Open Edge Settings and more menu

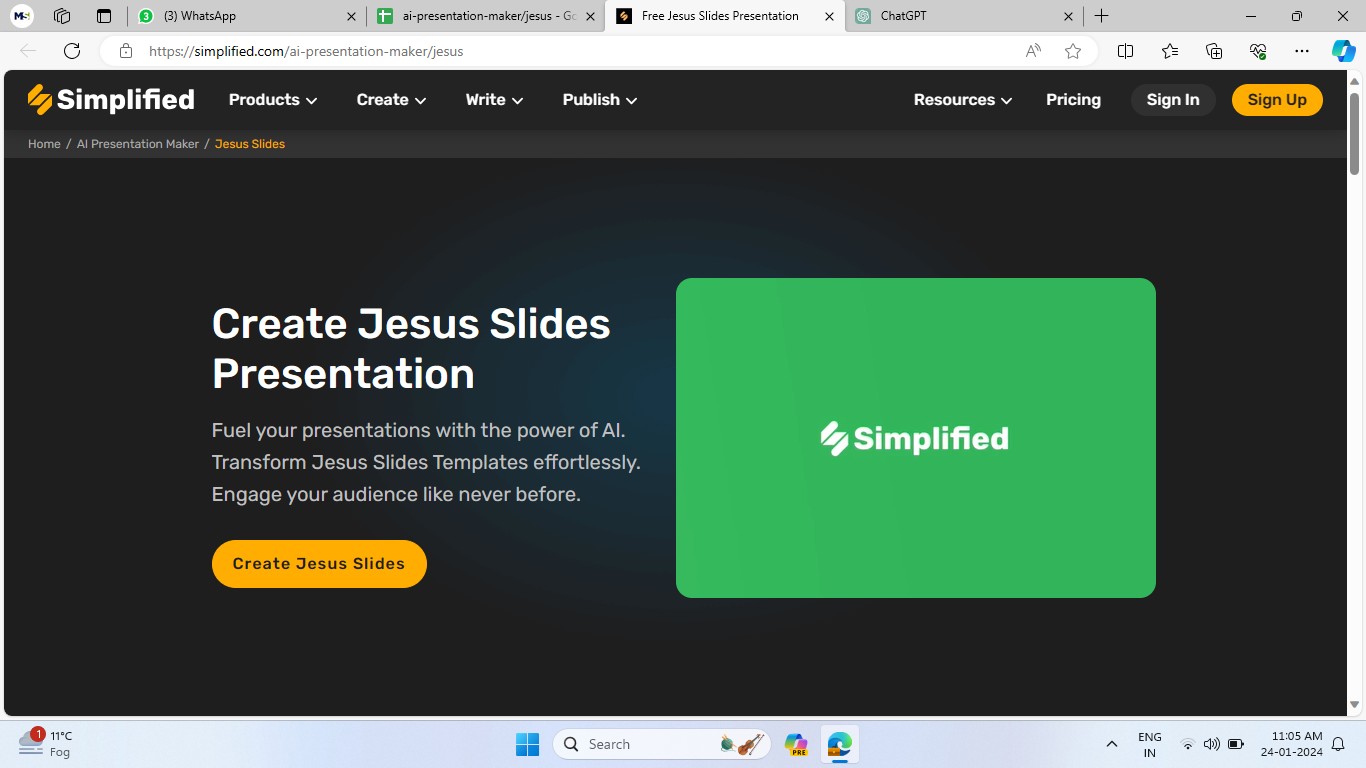tap(1301, 51)
